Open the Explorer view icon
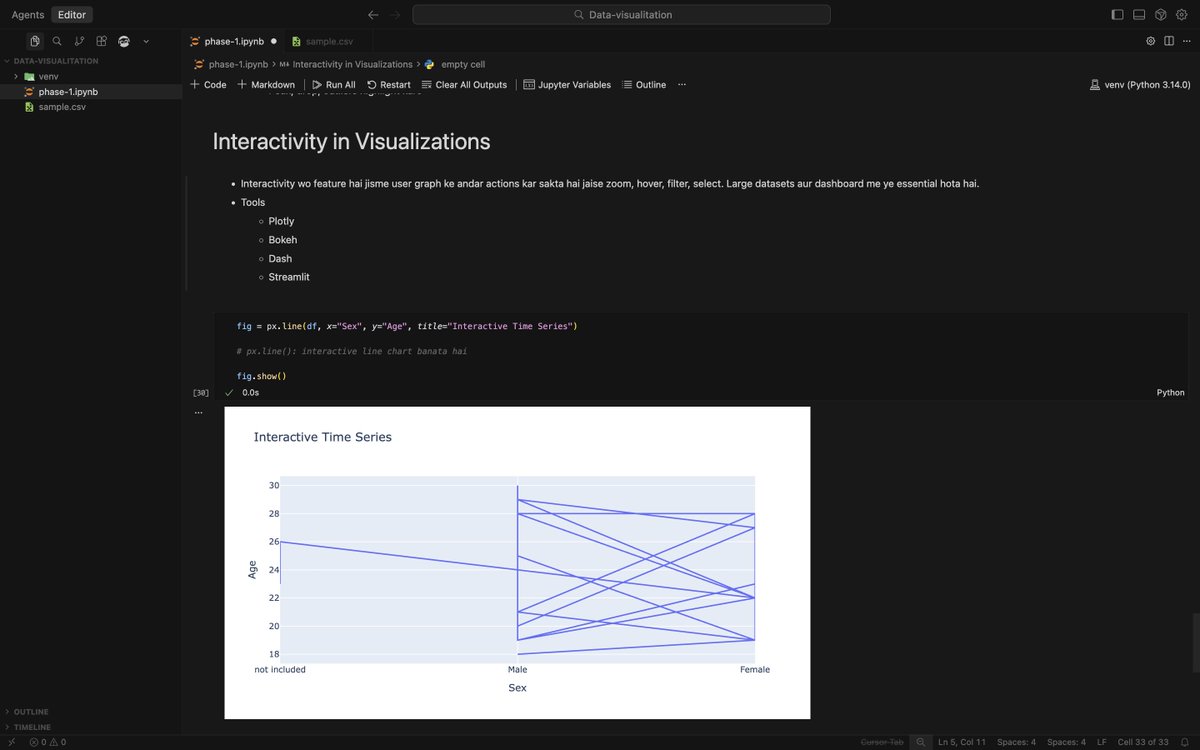Viewport: 1200px width, 750px height. click(x=35, y=41)
